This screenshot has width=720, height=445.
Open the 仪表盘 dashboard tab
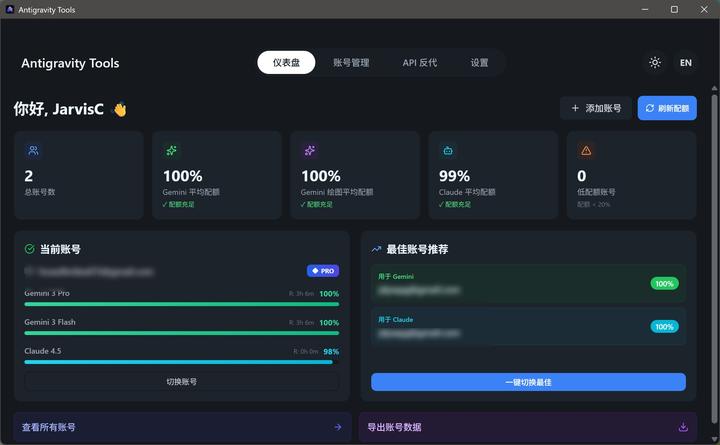click(286, 62)
